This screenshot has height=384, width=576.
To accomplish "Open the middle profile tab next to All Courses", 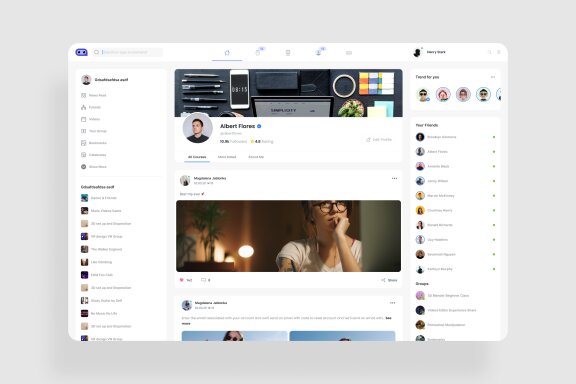I will pyautogui.click(x=227, y=157).
